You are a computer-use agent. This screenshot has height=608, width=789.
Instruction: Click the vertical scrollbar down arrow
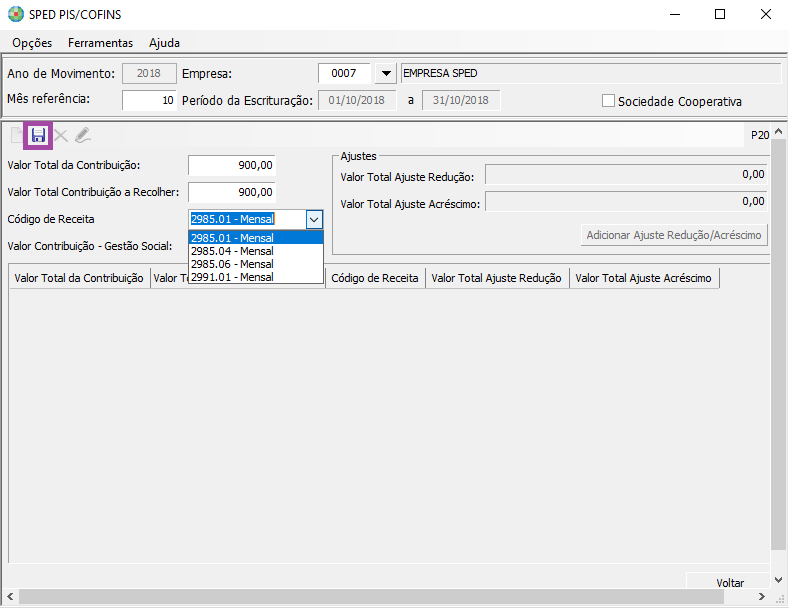778,580
